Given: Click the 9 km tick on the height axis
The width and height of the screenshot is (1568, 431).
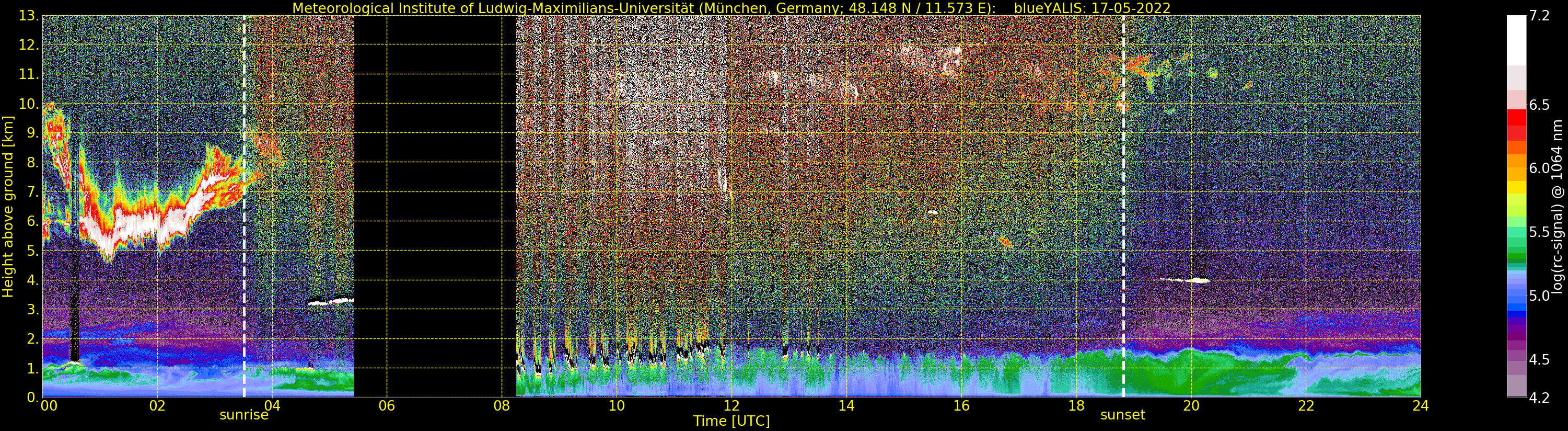Looking at the screenshot, I should coord(32,133).
